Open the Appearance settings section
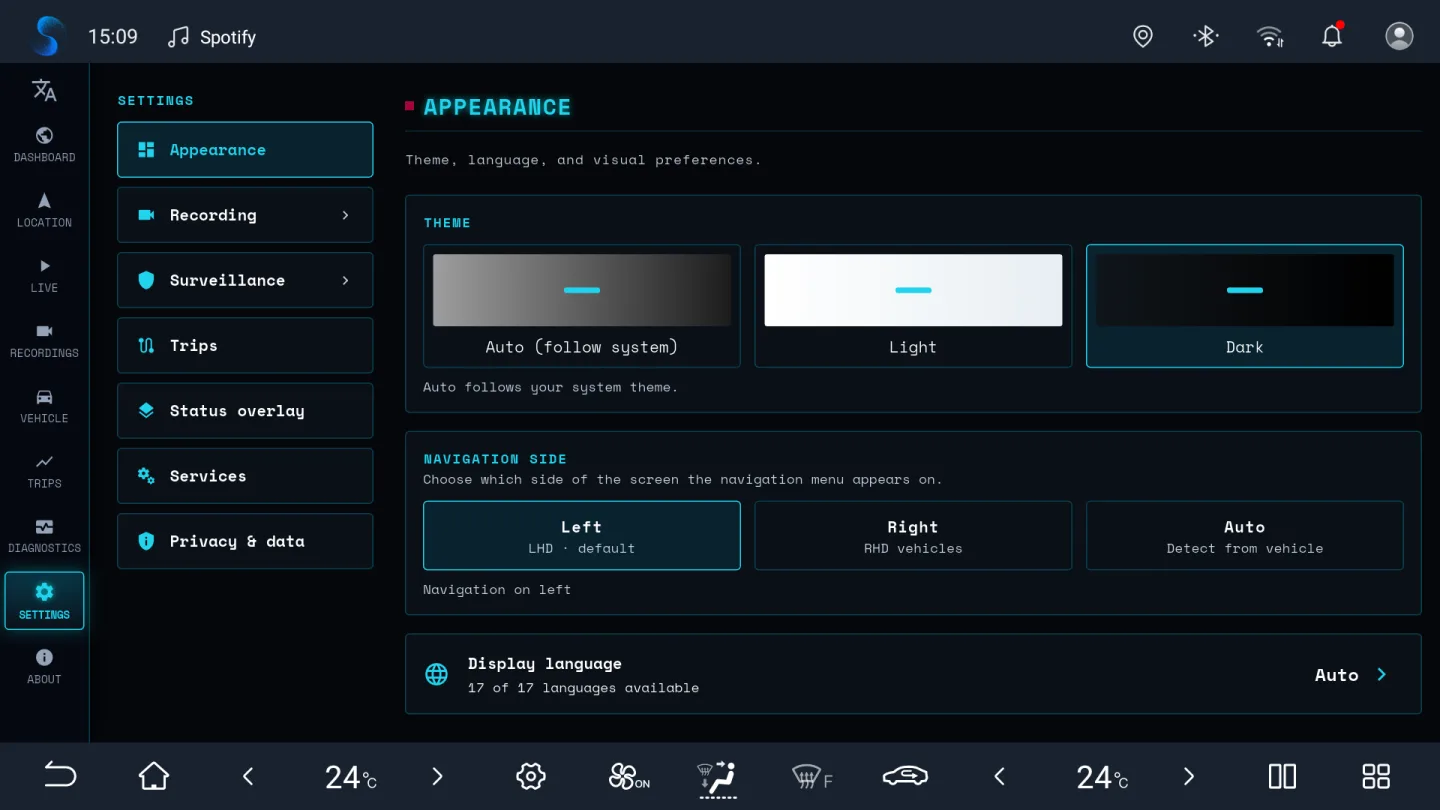Screen dimensions: 1440x810 coord(245,150)
